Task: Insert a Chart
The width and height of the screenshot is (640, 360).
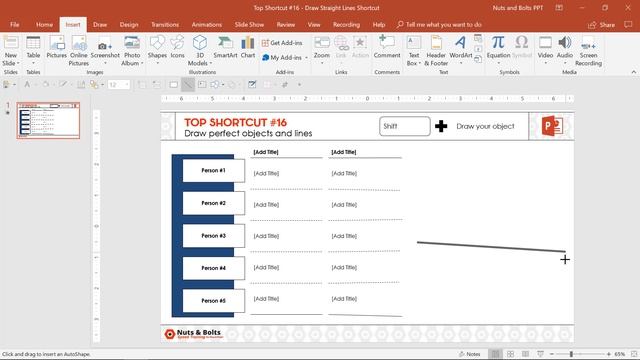Action: 248,47
